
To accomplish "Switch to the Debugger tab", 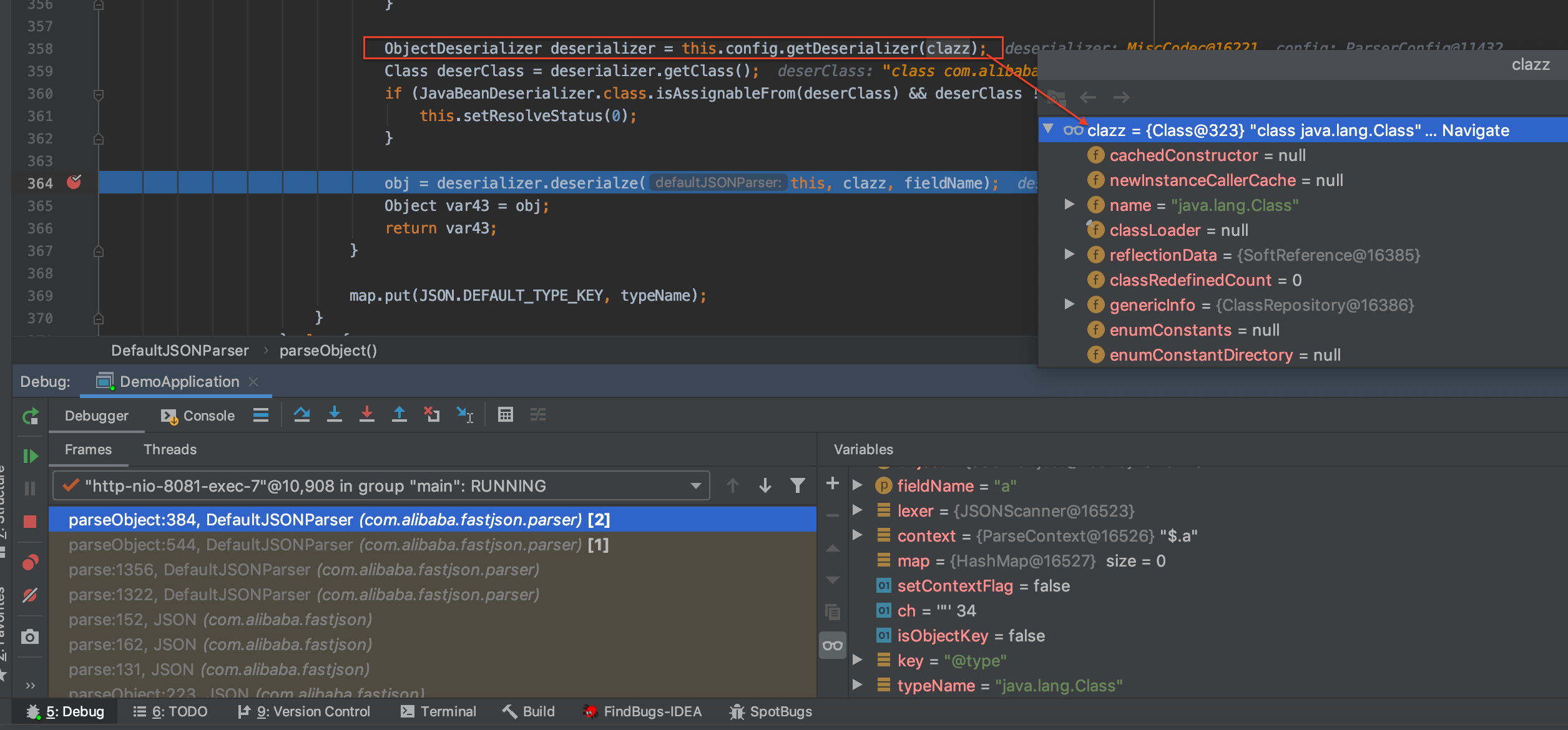I will (97, 416).
